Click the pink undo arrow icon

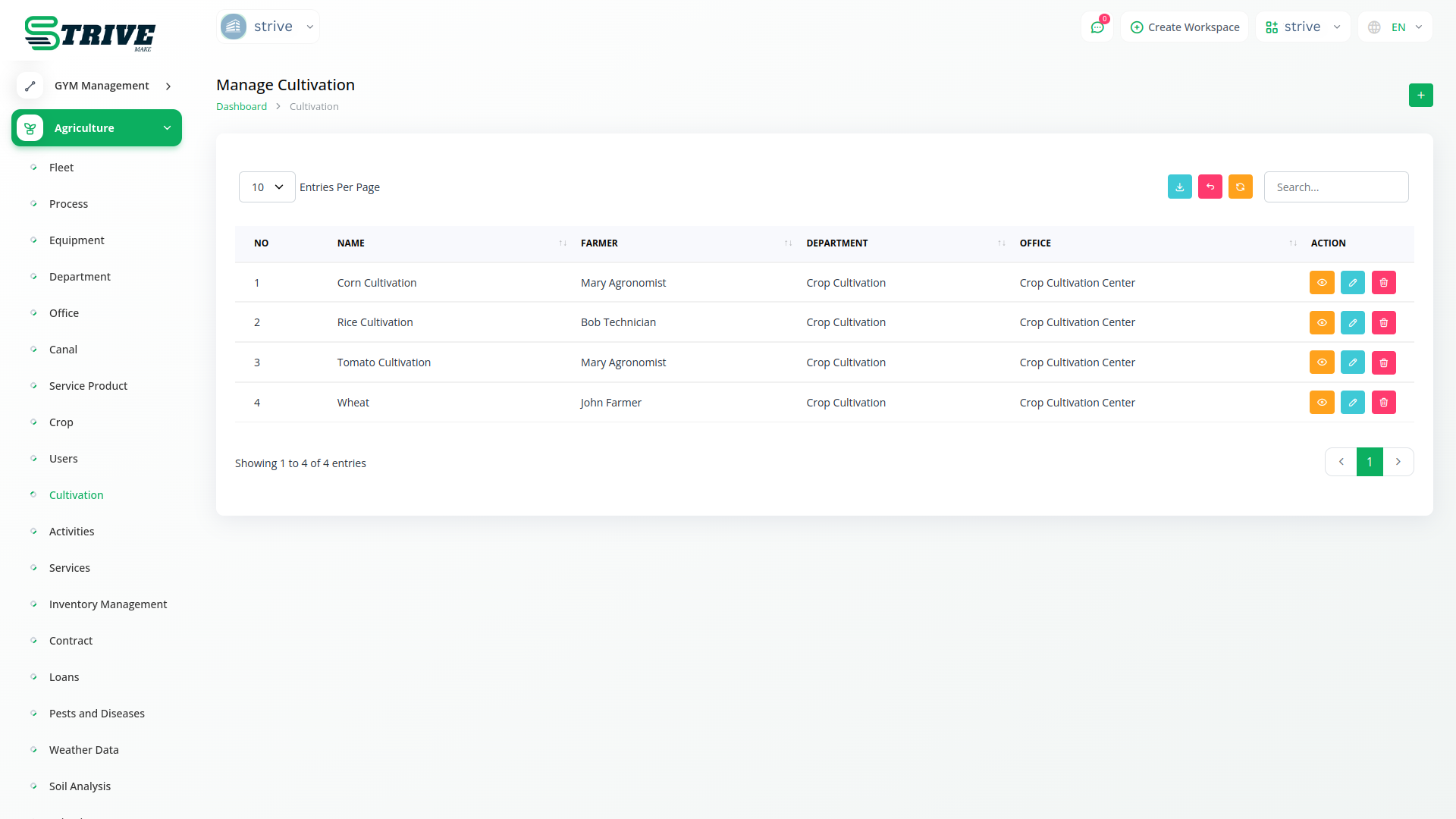tap(1210, 187)
